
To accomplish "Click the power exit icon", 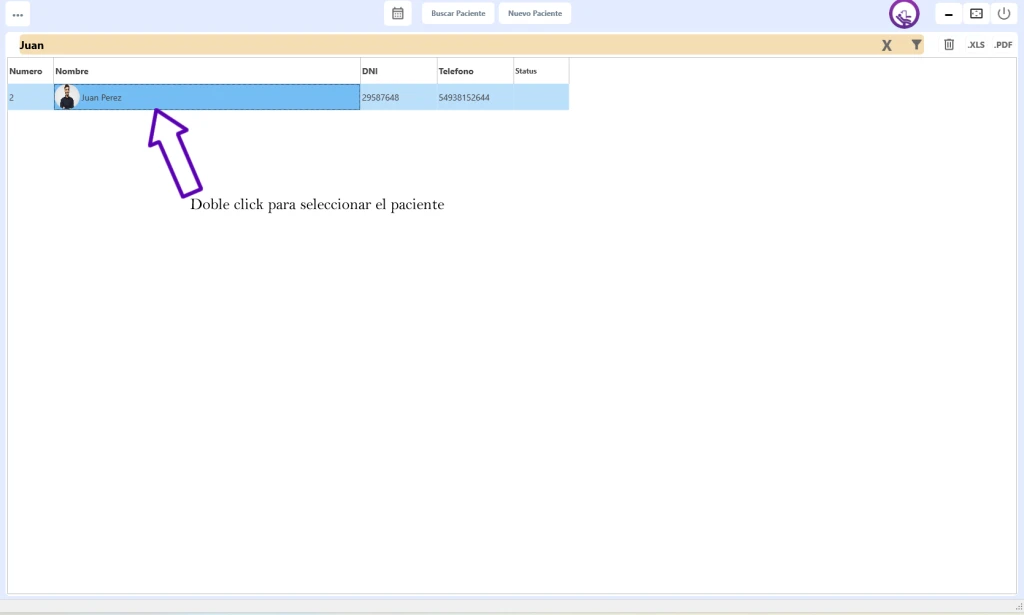I will point(1004,14).
